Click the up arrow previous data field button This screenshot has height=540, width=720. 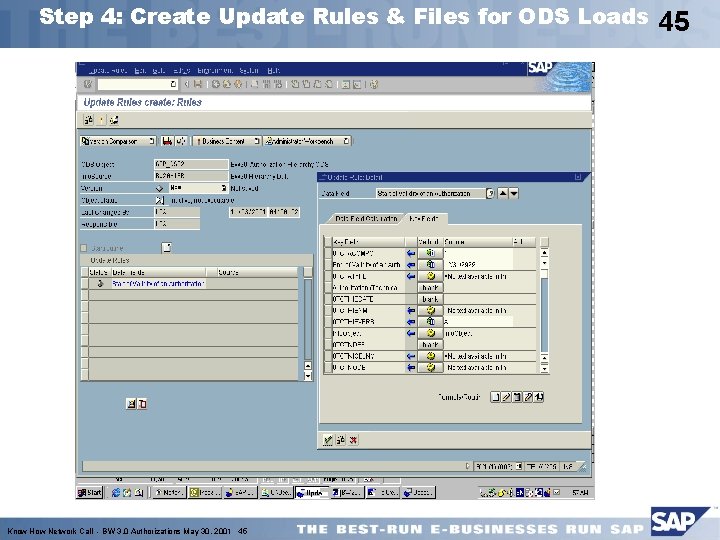click(503, 193)
